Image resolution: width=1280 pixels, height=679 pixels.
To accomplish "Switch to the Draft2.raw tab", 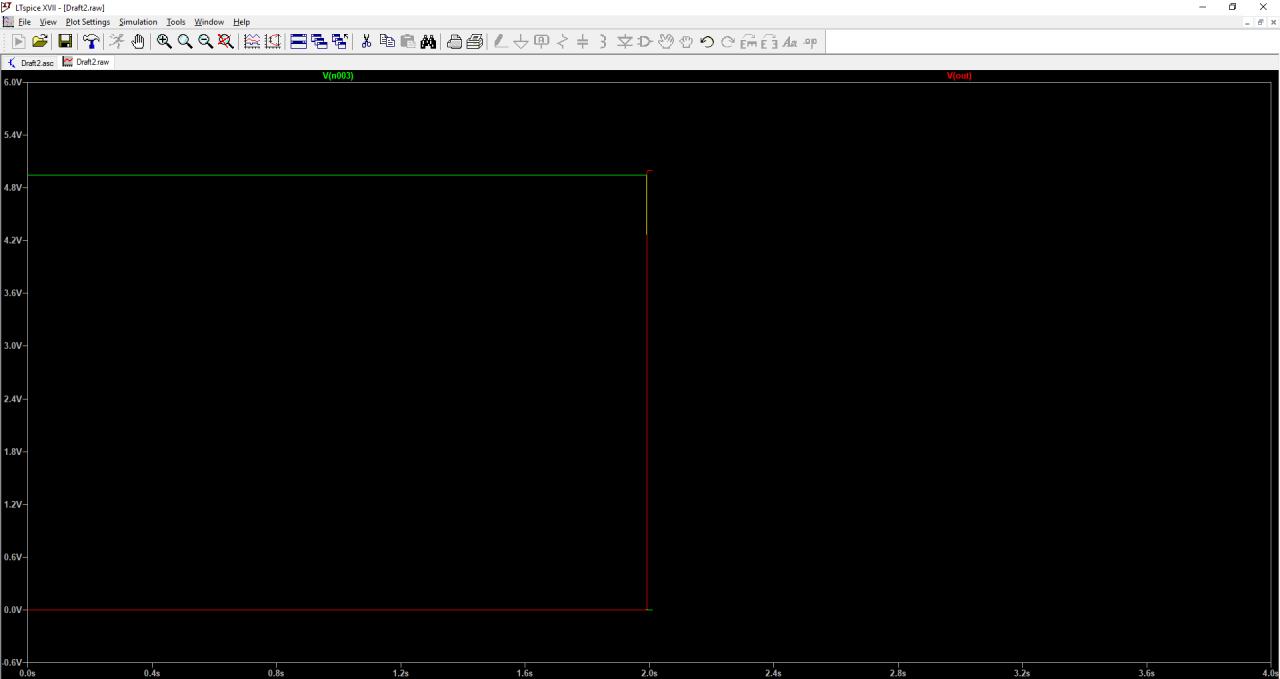I will pos(86,62).
